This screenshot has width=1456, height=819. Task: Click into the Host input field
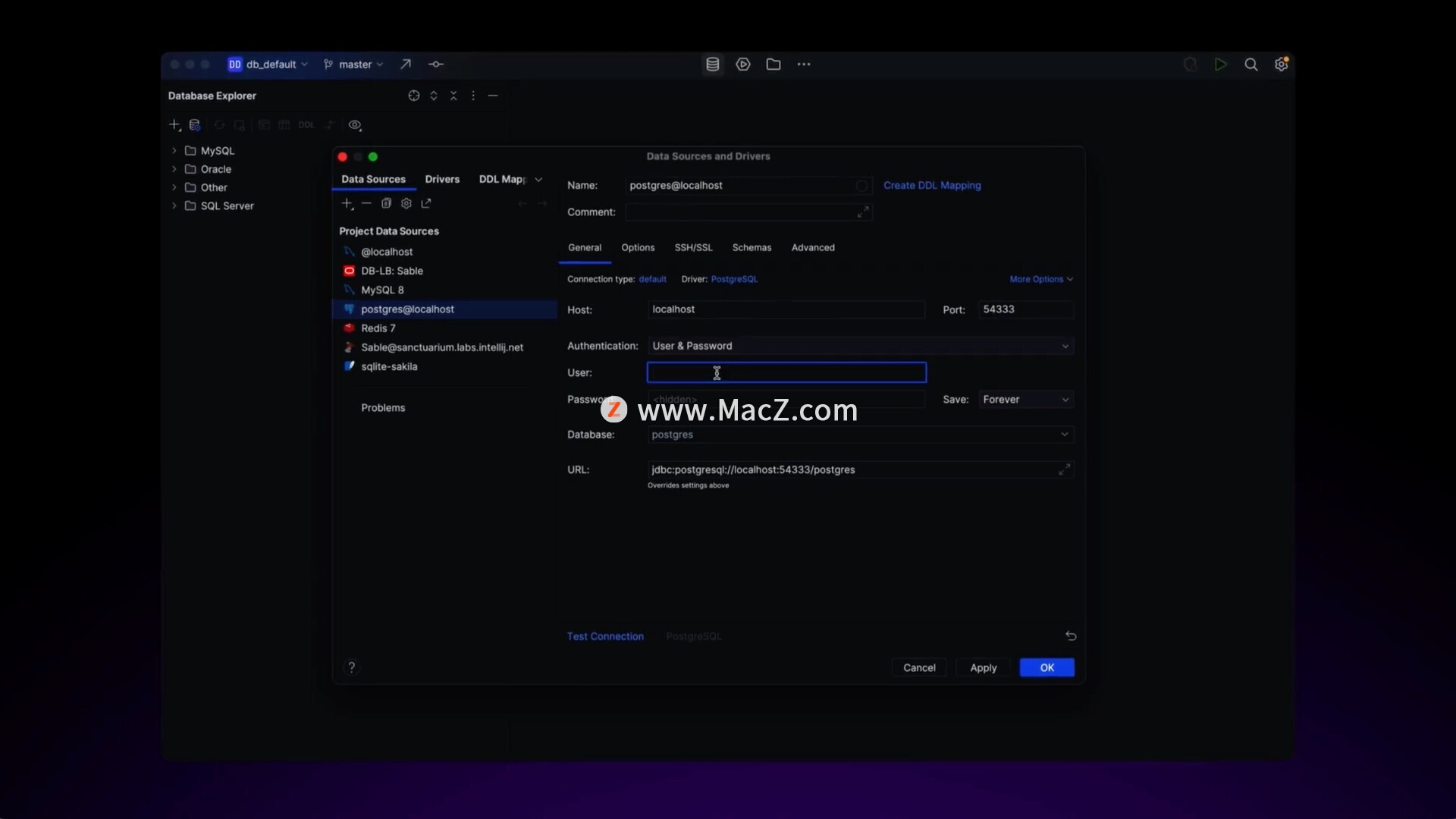[x=786, y=309]
